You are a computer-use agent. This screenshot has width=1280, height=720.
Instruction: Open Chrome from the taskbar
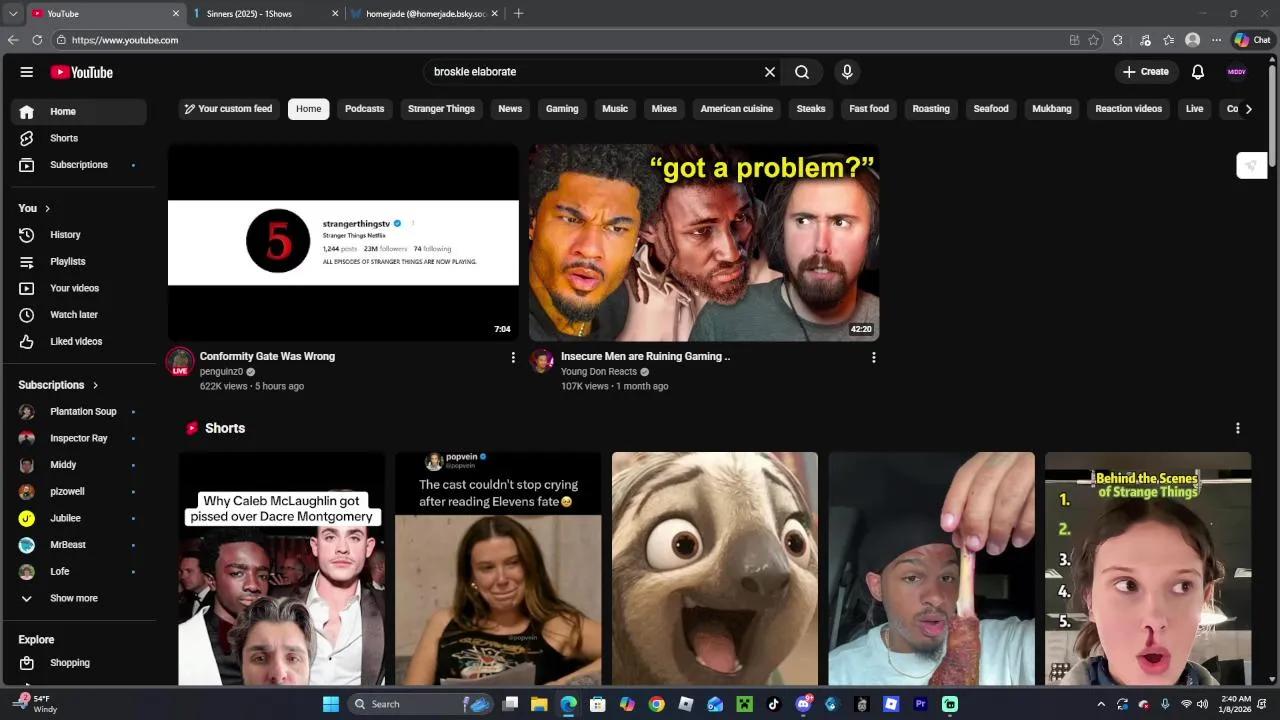tap(656, 704)
